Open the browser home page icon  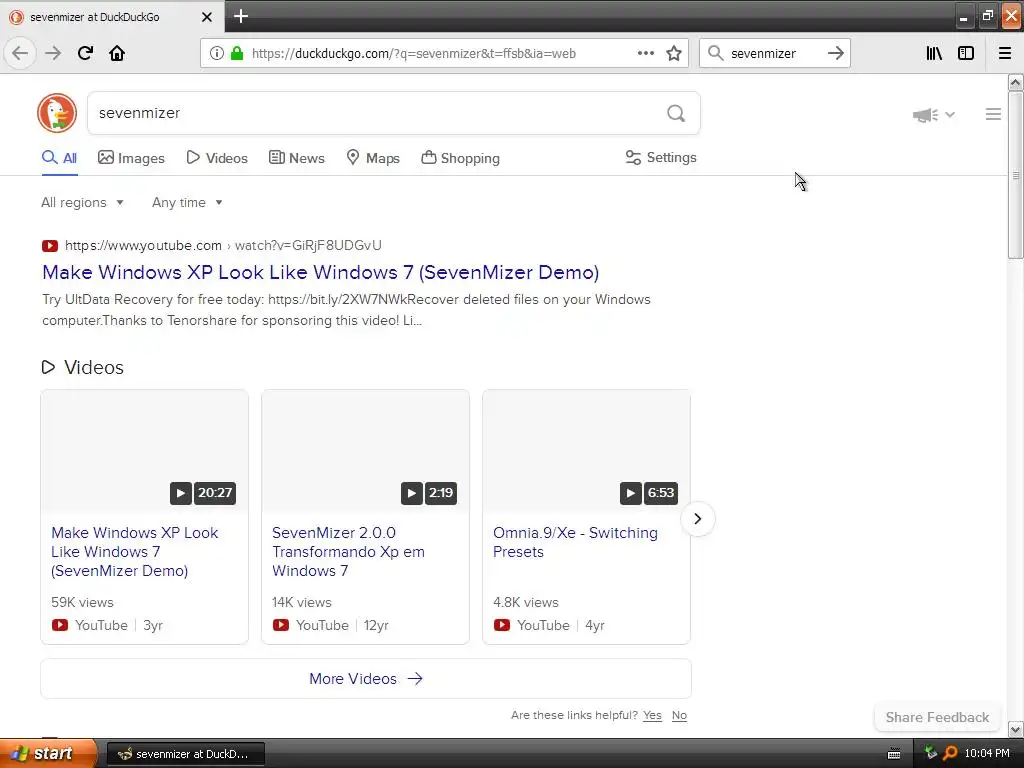click(x=117, y=53)
